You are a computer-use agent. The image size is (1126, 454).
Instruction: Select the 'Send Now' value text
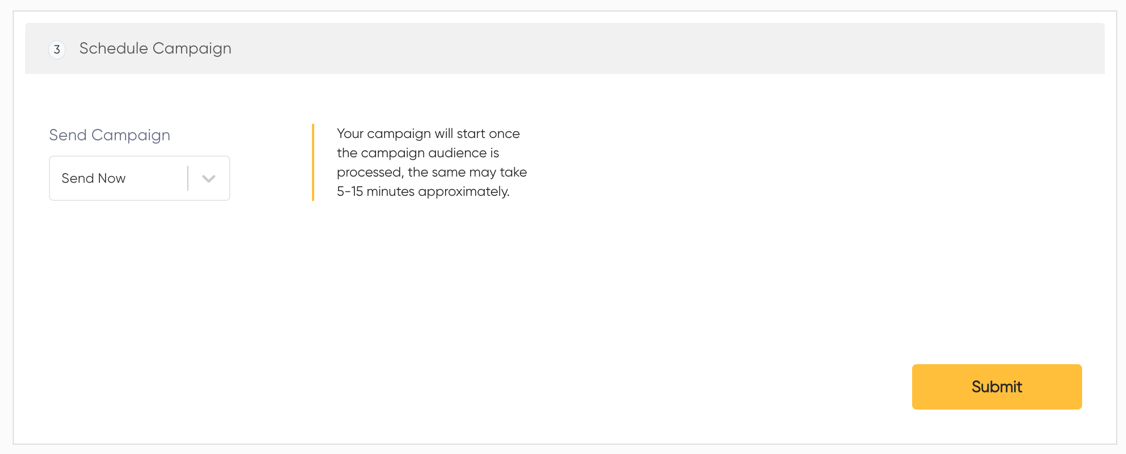pos(93,178)
